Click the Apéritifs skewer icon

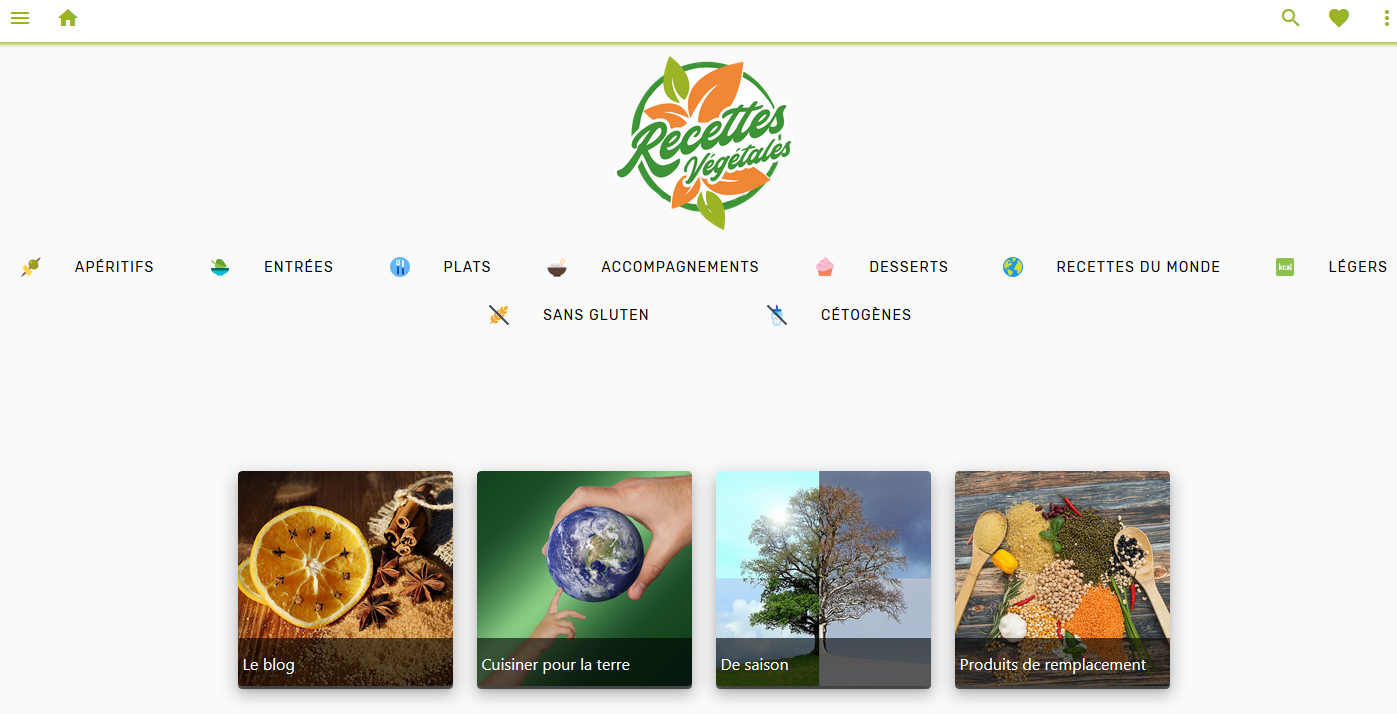point(31,267)
